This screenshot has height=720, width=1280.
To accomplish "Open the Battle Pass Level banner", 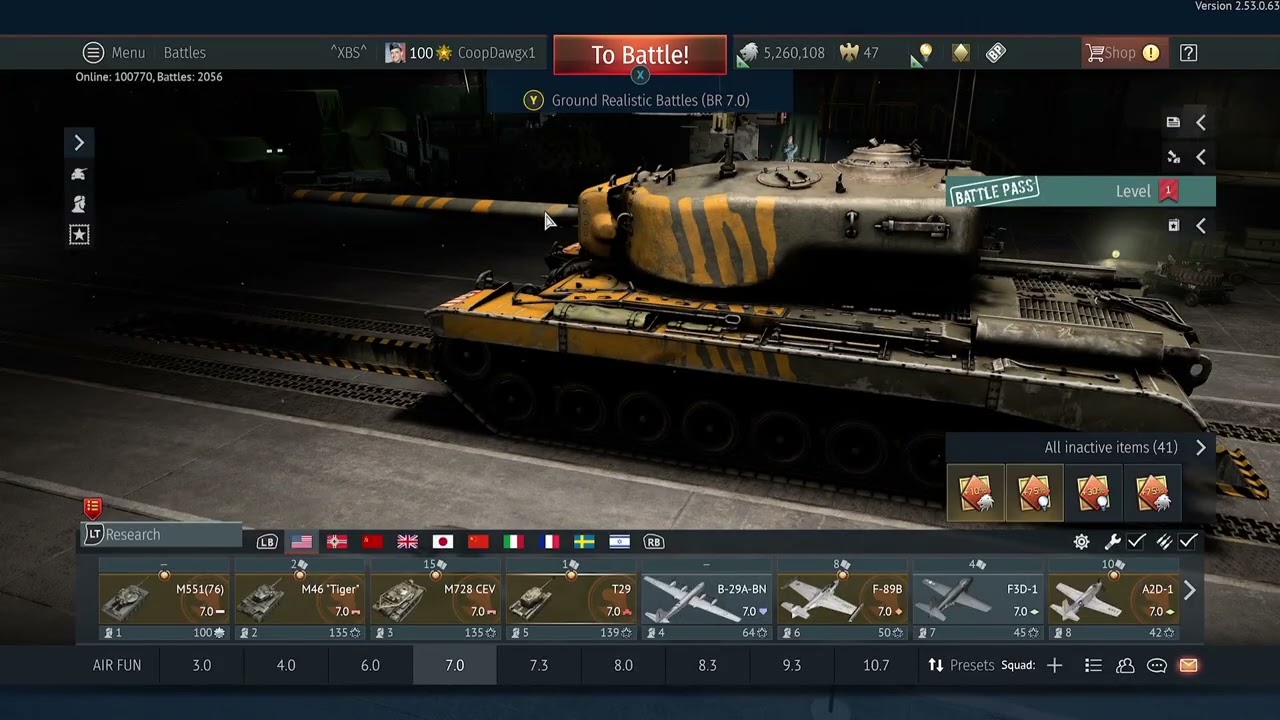I will tap(1081, 191).
